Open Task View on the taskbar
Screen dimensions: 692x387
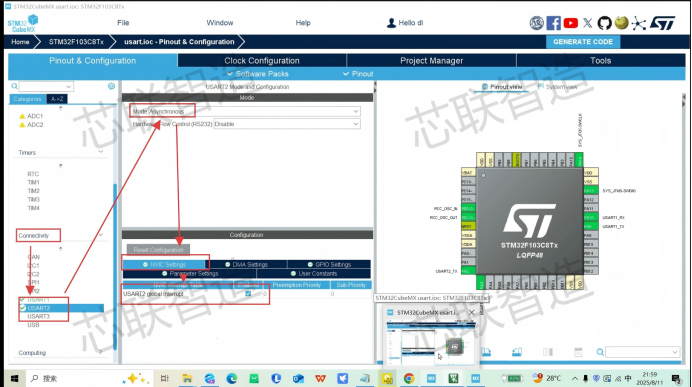pos(165,379)
